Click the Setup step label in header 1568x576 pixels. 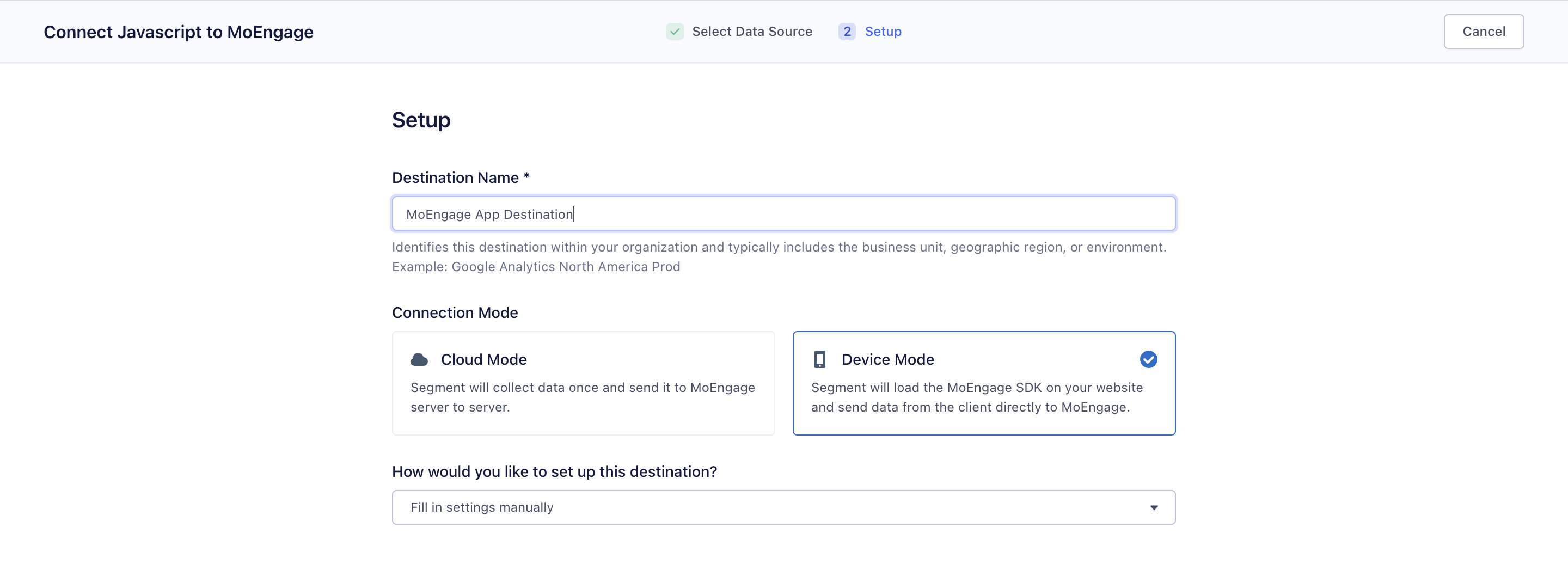(x=883, y=32)
